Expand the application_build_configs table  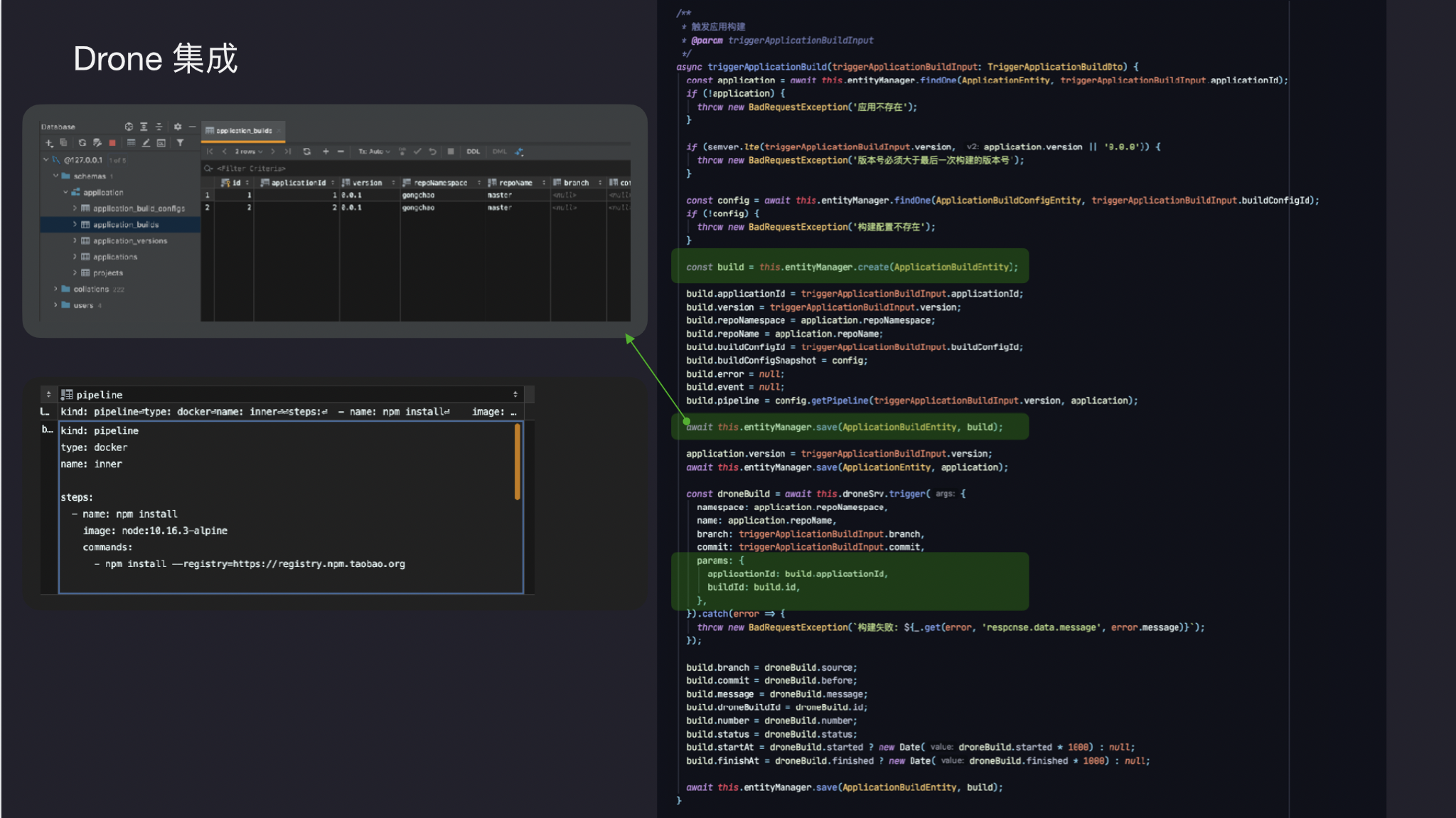[75, 208]
